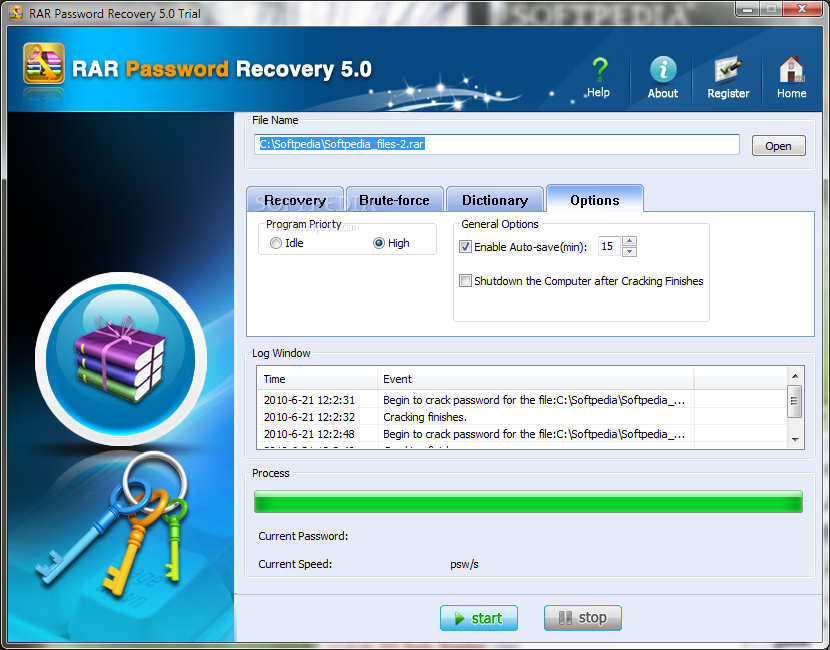Select the High priority radio button
Image resolution: width=830 pixels, height=650 pixels.
378,243
